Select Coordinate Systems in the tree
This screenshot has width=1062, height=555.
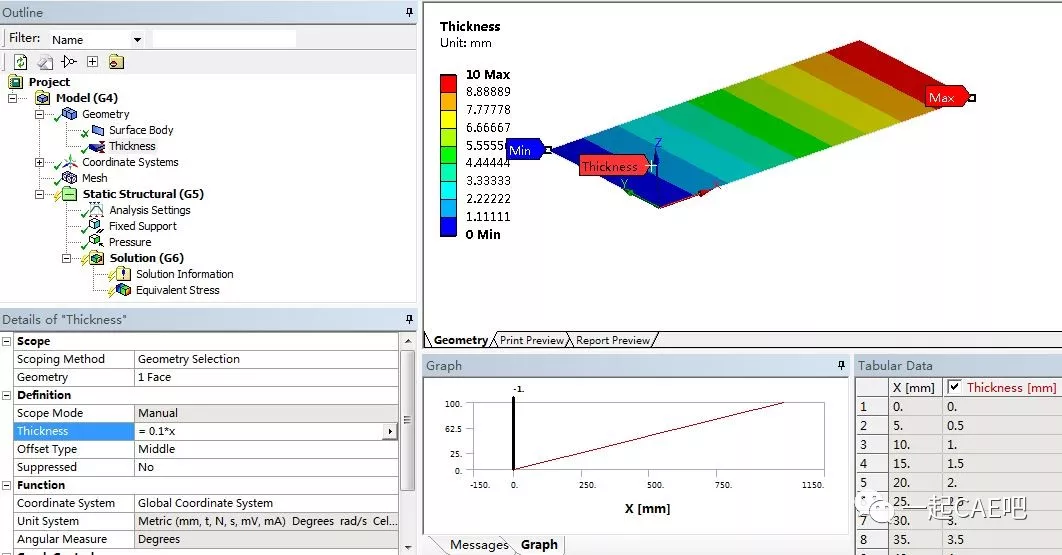(x=130, y=163)
